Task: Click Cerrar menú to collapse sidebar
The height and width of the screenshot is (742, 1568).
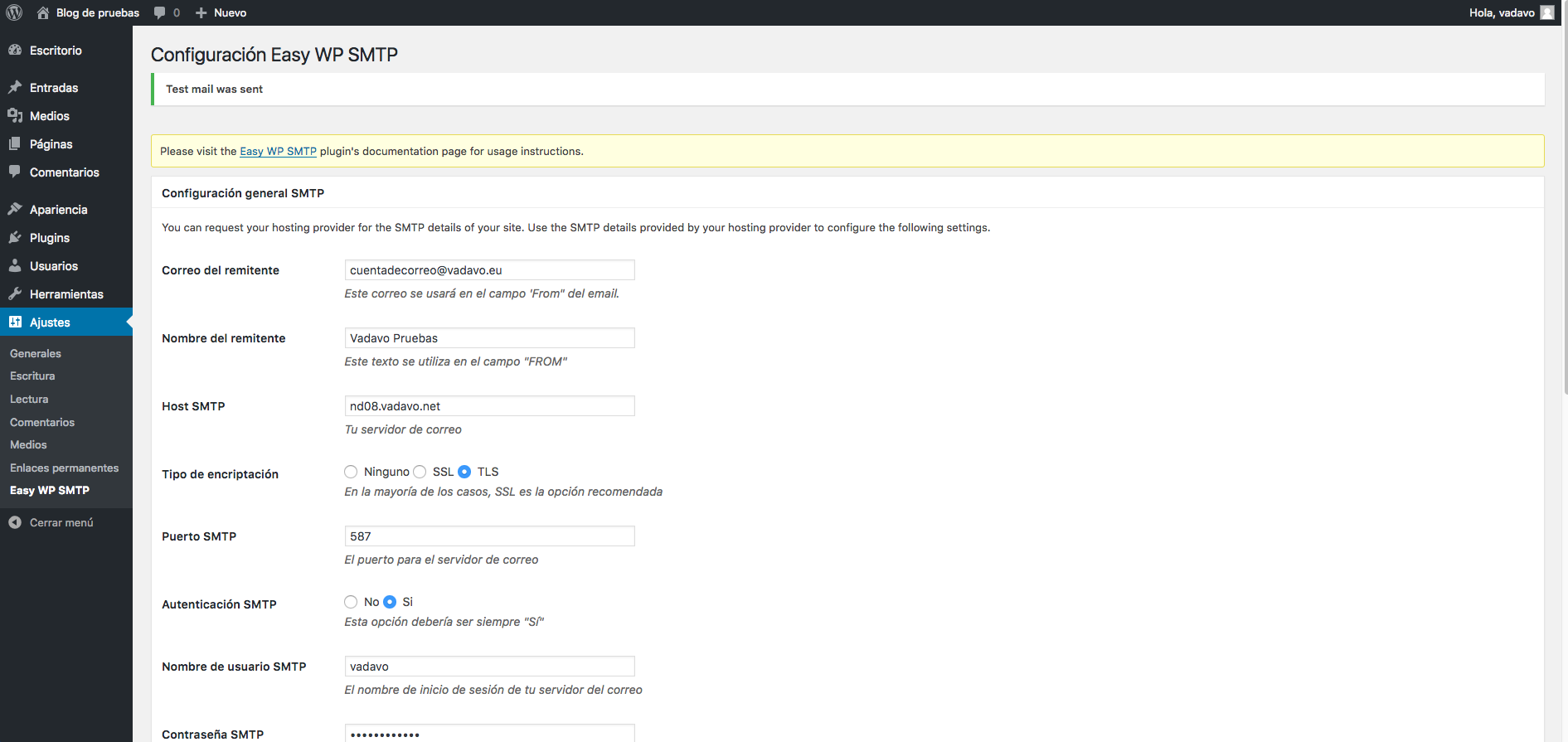Action: (61, 522)
